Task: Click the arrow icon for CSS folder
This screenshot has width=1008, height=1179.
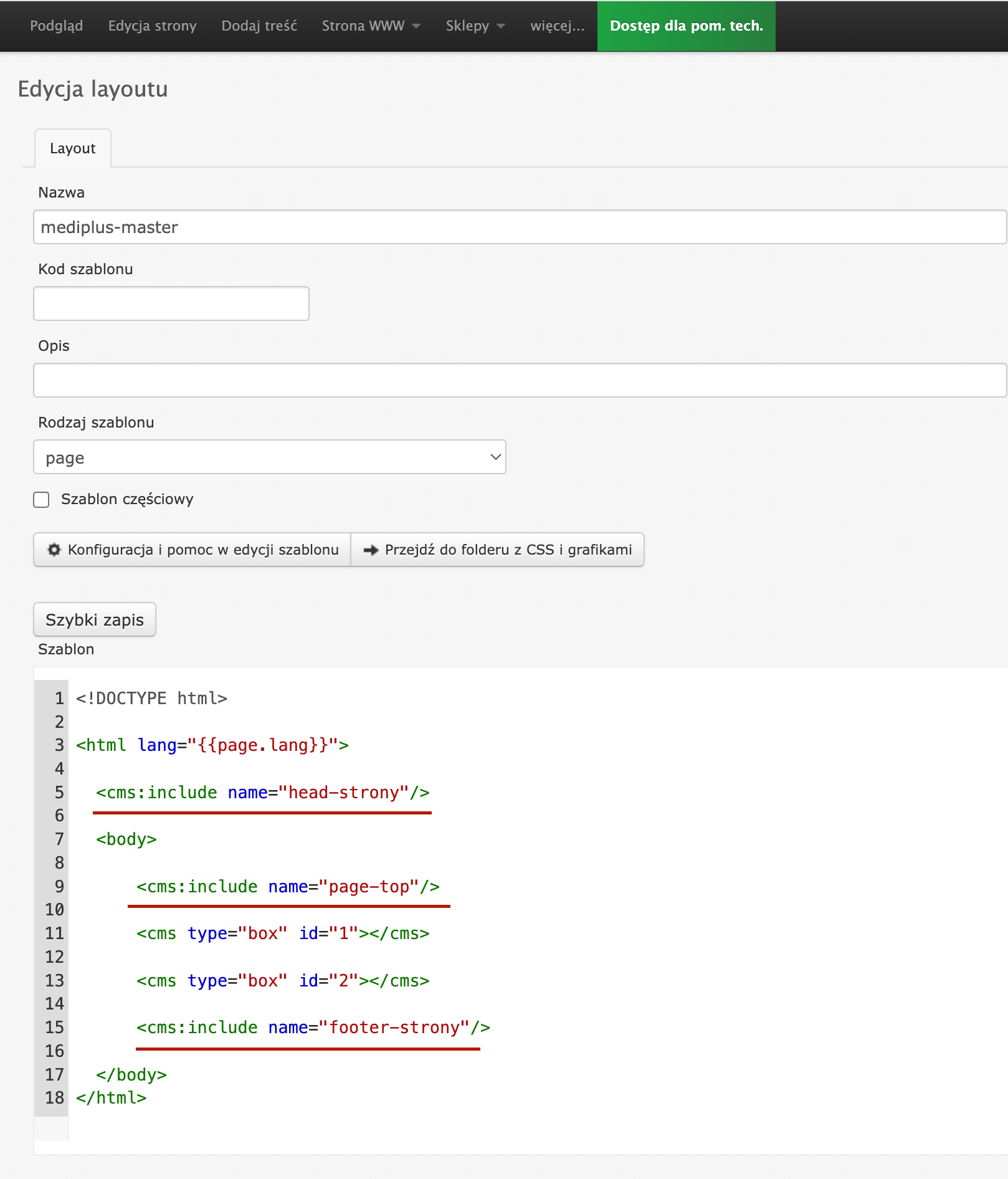Action: coord(371,550)
